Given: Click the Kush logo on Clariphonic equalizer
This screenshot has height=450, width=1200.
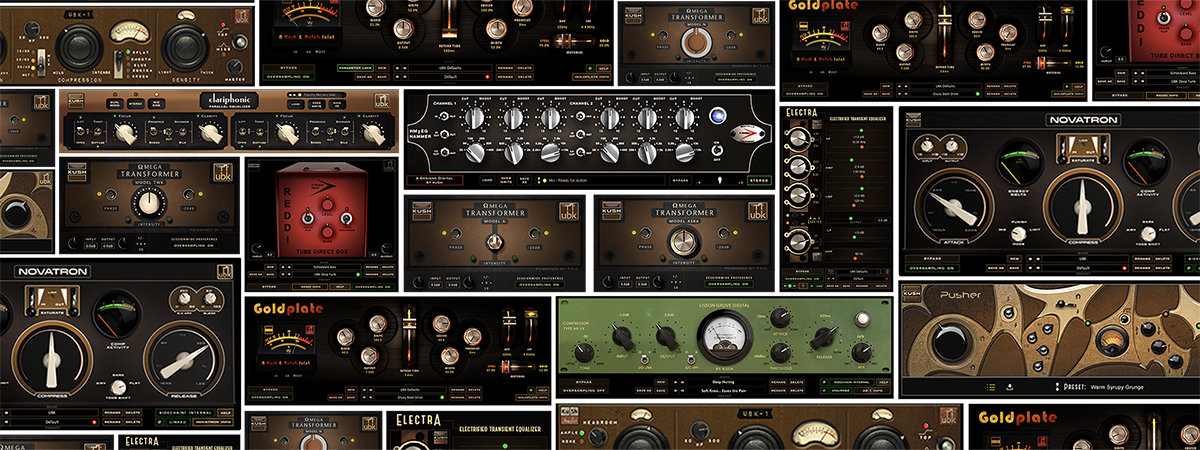Looking at the screenshot, I should (x=76, y=100).
